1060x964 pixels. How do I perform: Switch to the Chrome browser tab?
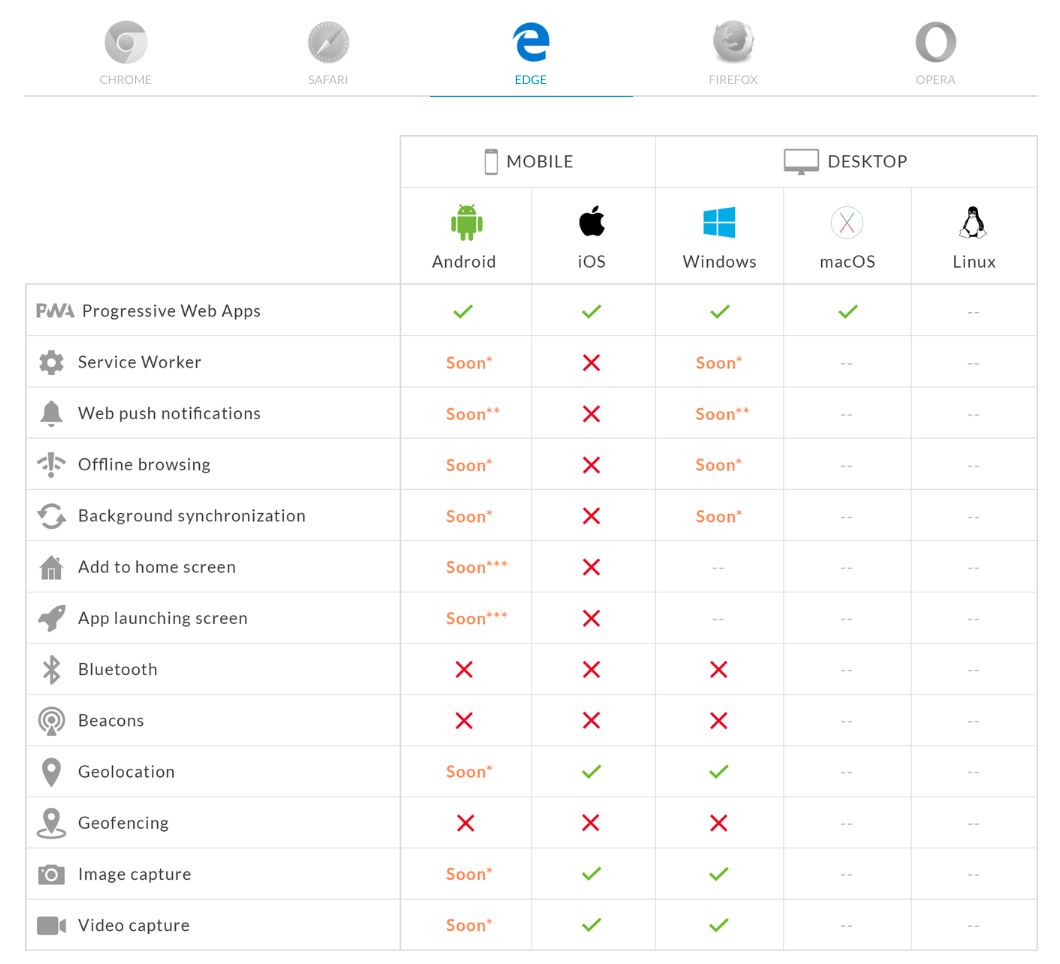tap(126, 54)
